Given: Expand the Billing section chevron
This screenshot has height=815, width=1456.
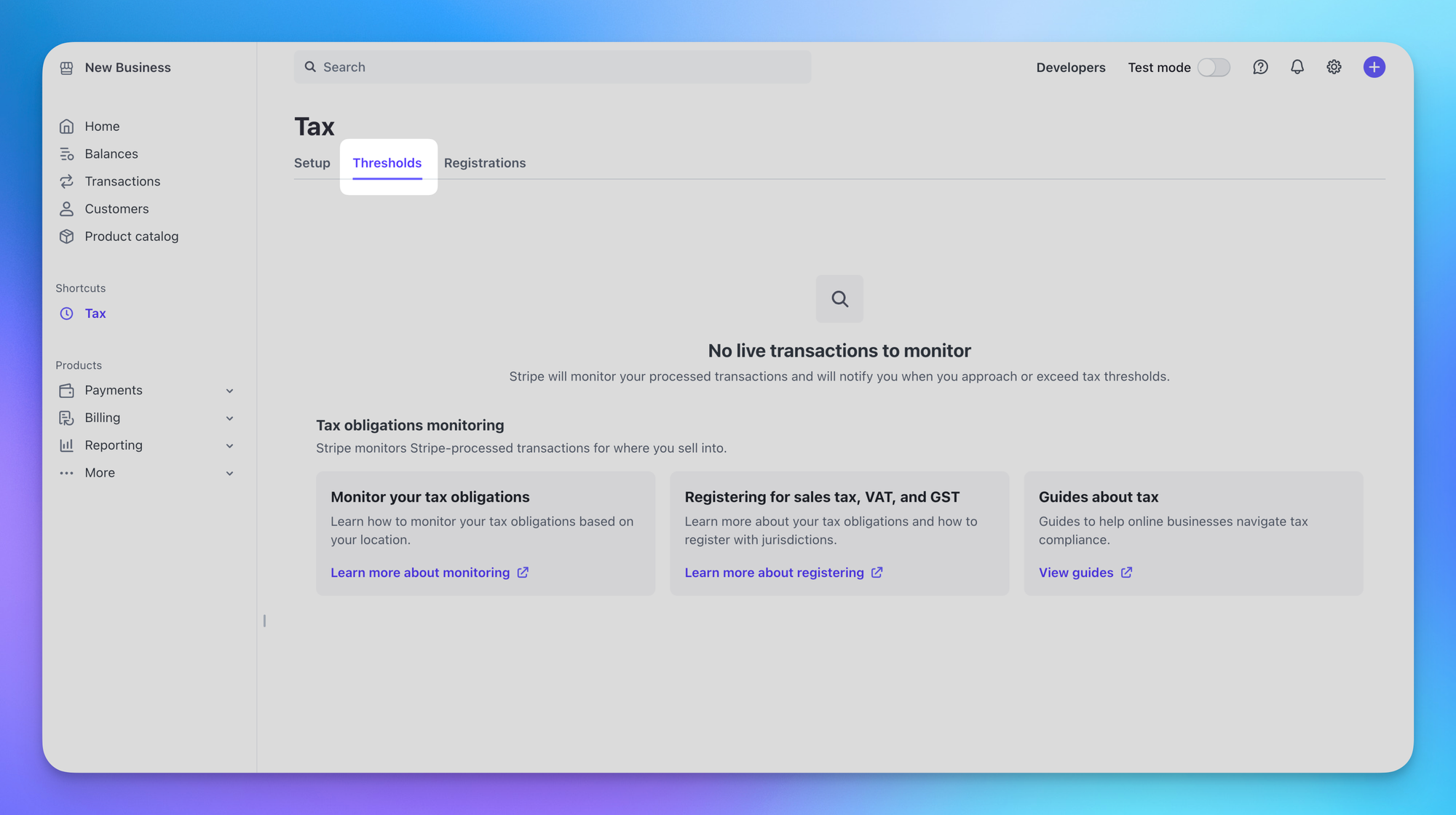Looking at the screenshot, I should pos(229,418).
